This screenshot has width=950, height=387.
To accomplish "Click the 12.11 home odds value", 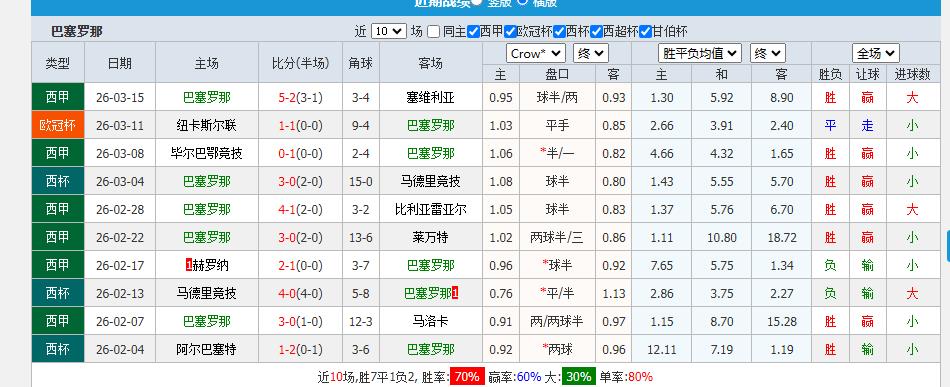I will tap(661, 349).
